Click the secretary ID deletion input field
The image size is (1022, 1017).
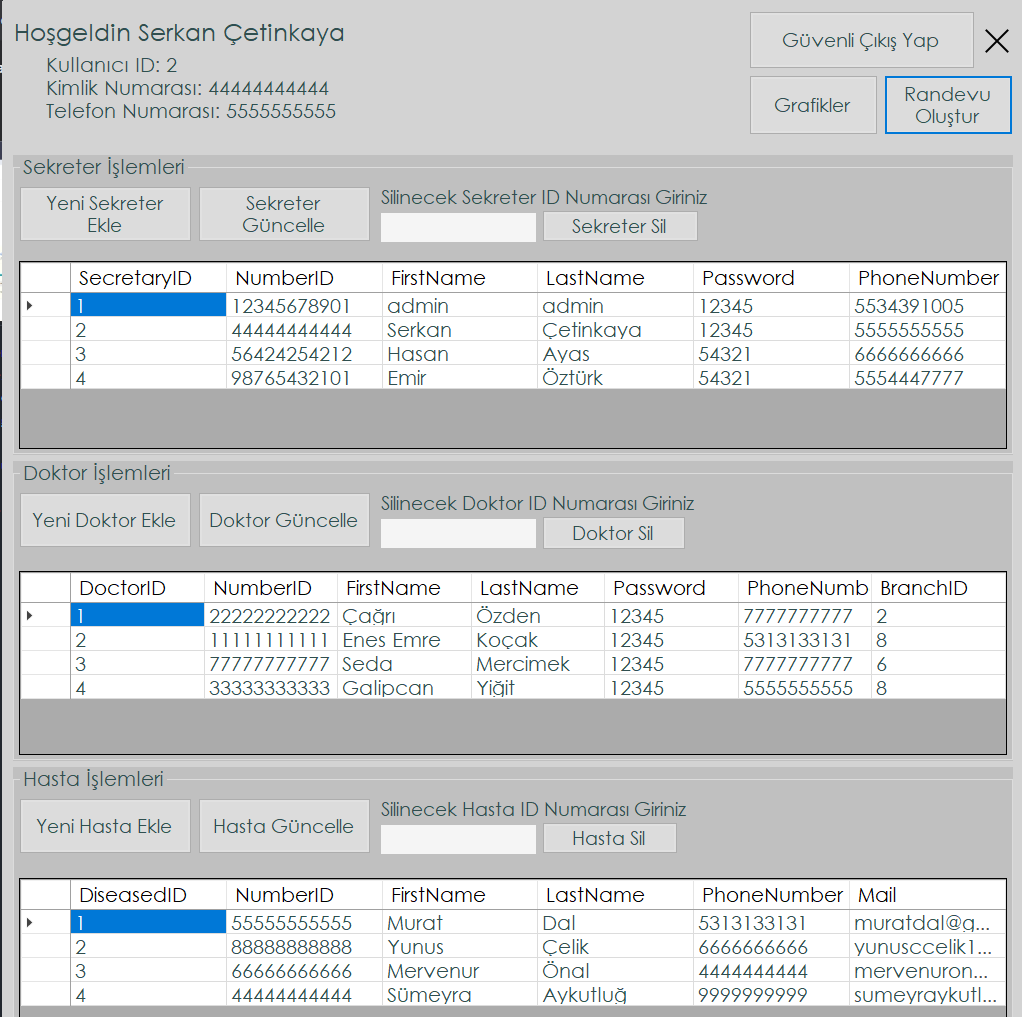click(x=457, y=227)
